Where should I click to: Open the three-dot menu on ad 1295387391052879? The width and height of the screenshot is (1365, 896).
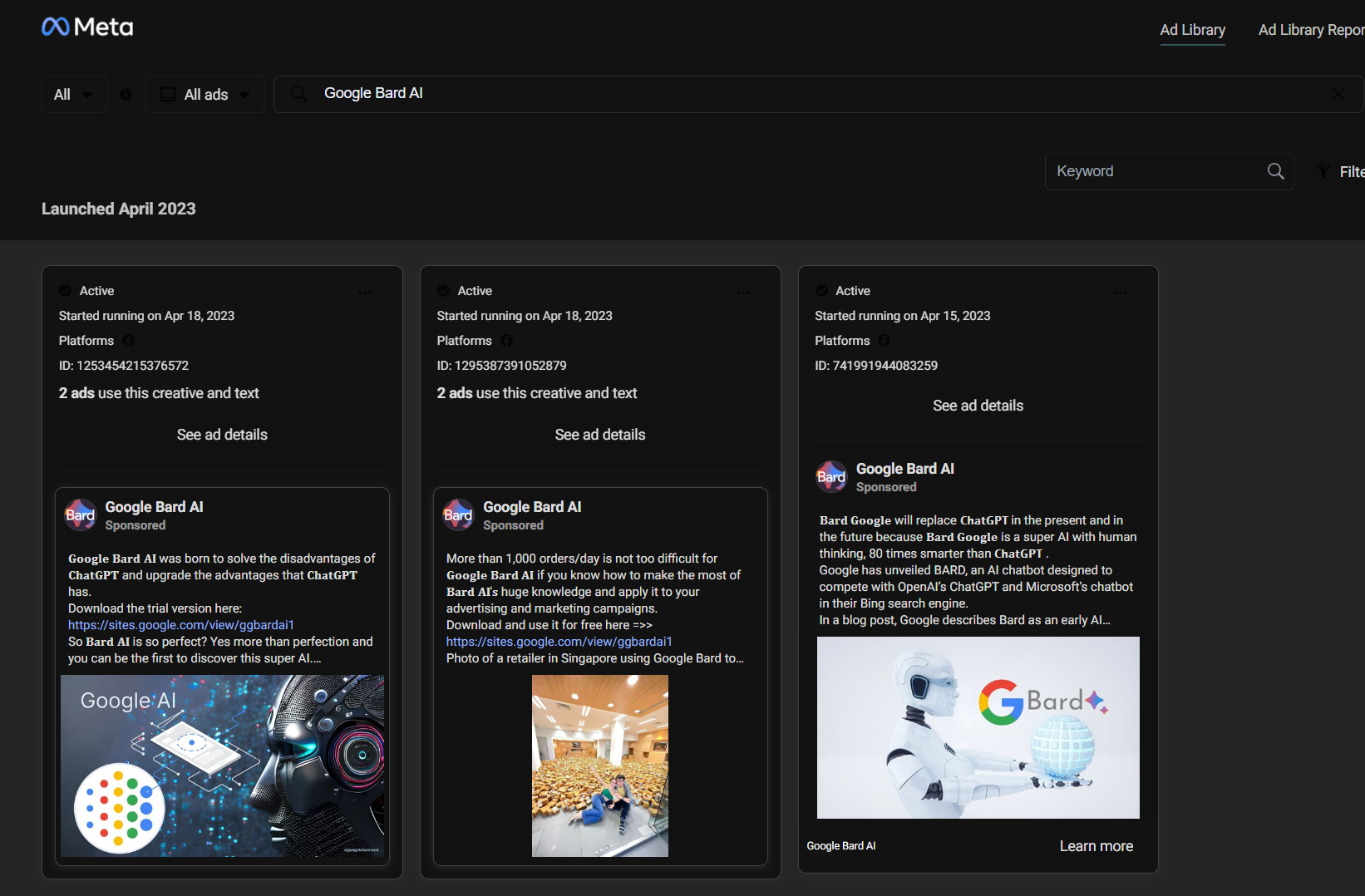[743, 293]
